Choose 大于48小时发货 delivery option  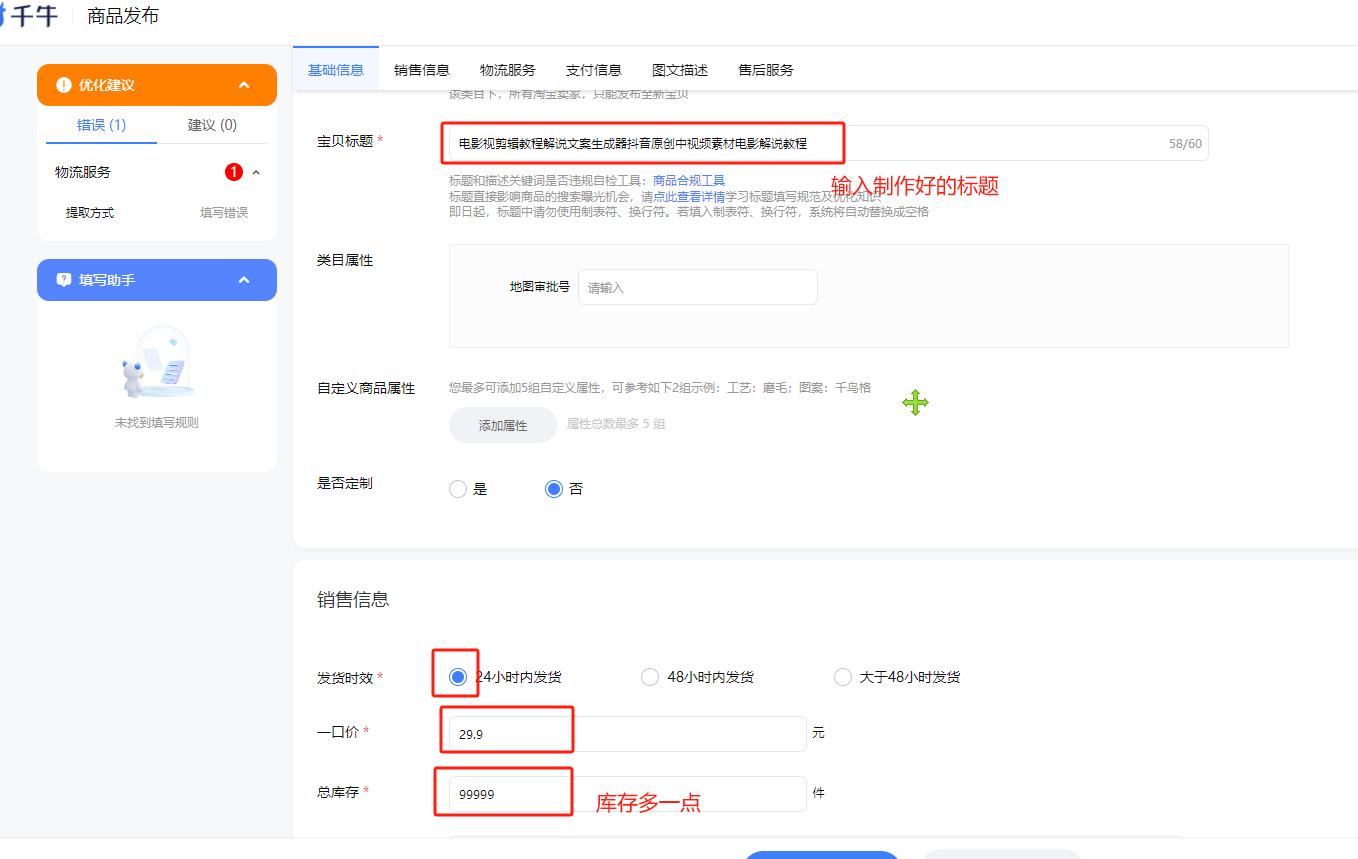843,676
